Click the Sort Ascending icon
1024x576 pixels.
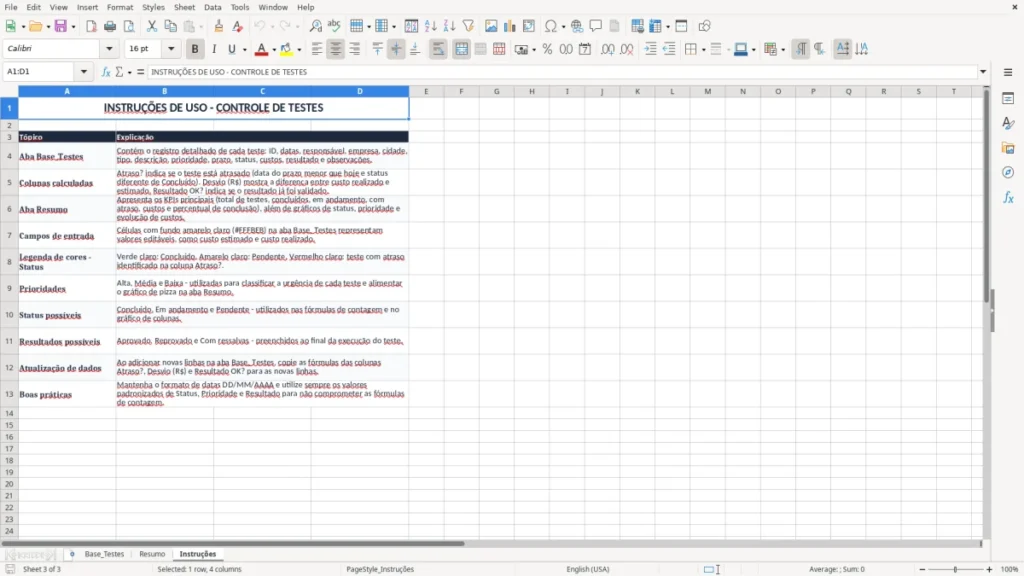(x=430, y=26)
